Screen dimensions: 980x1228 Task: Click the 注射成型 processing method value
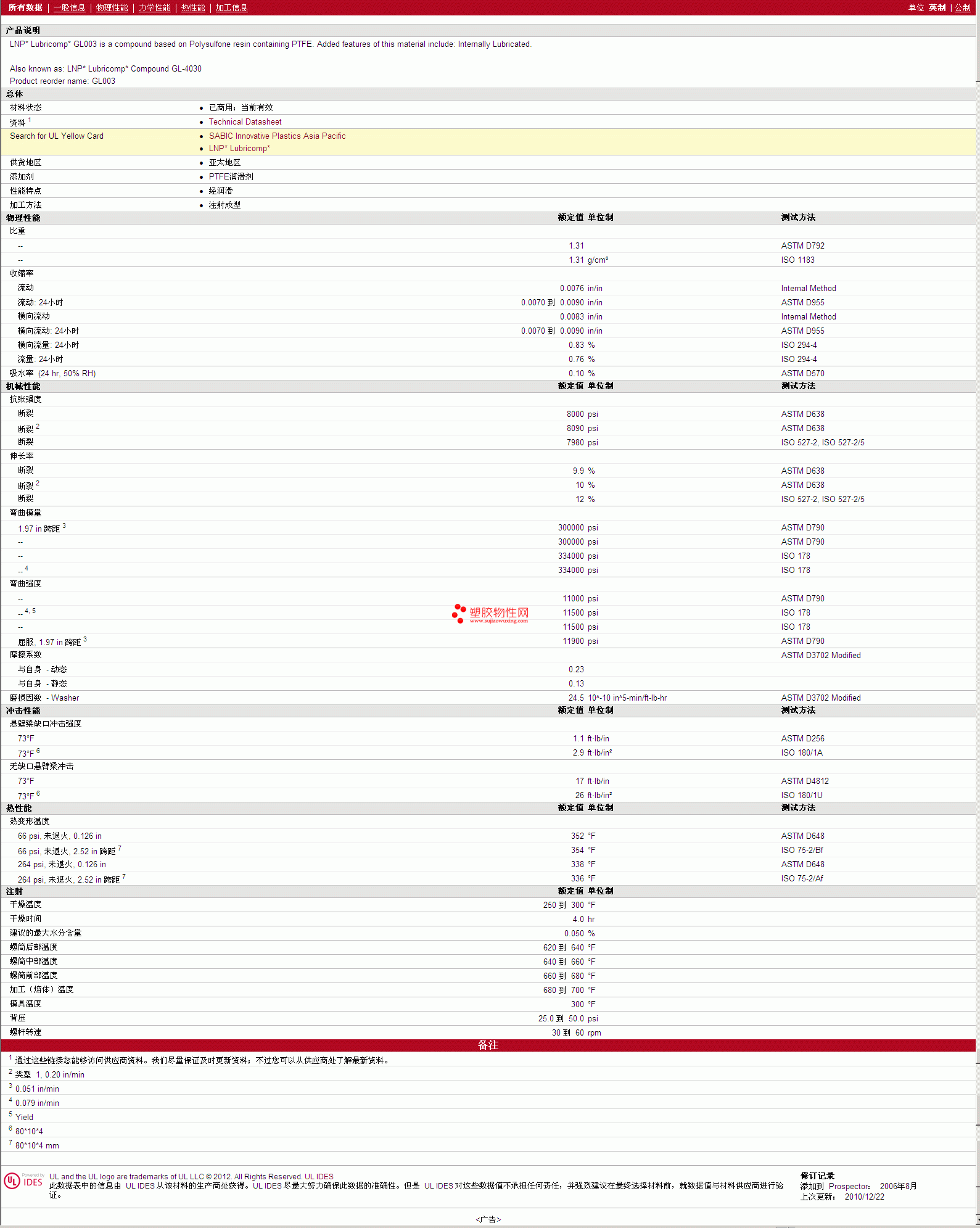point(224,205)
